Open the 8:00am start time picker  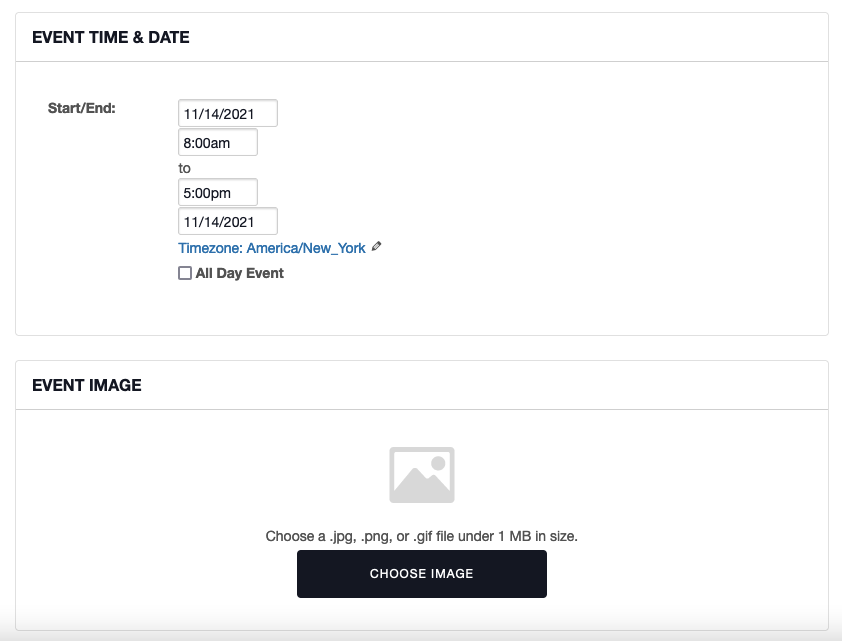(x=217, y=142)
